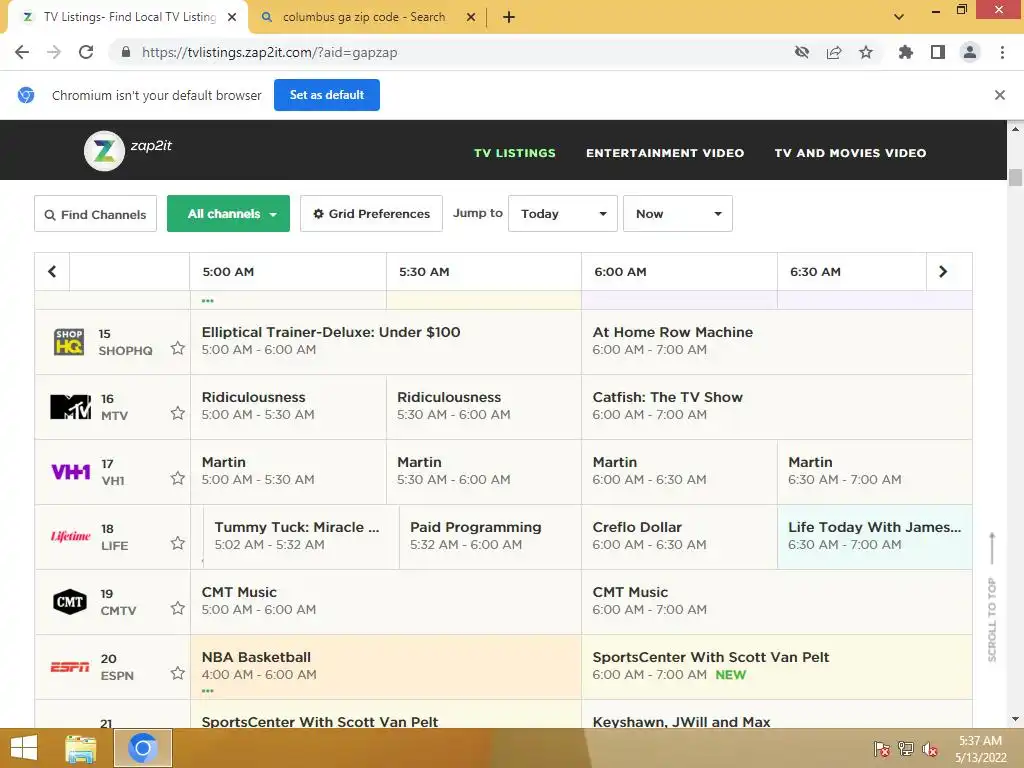Open Elliptical Trainer-Deluxe listing
Viewport: 1024px width, 768px height.
point(386,342)
